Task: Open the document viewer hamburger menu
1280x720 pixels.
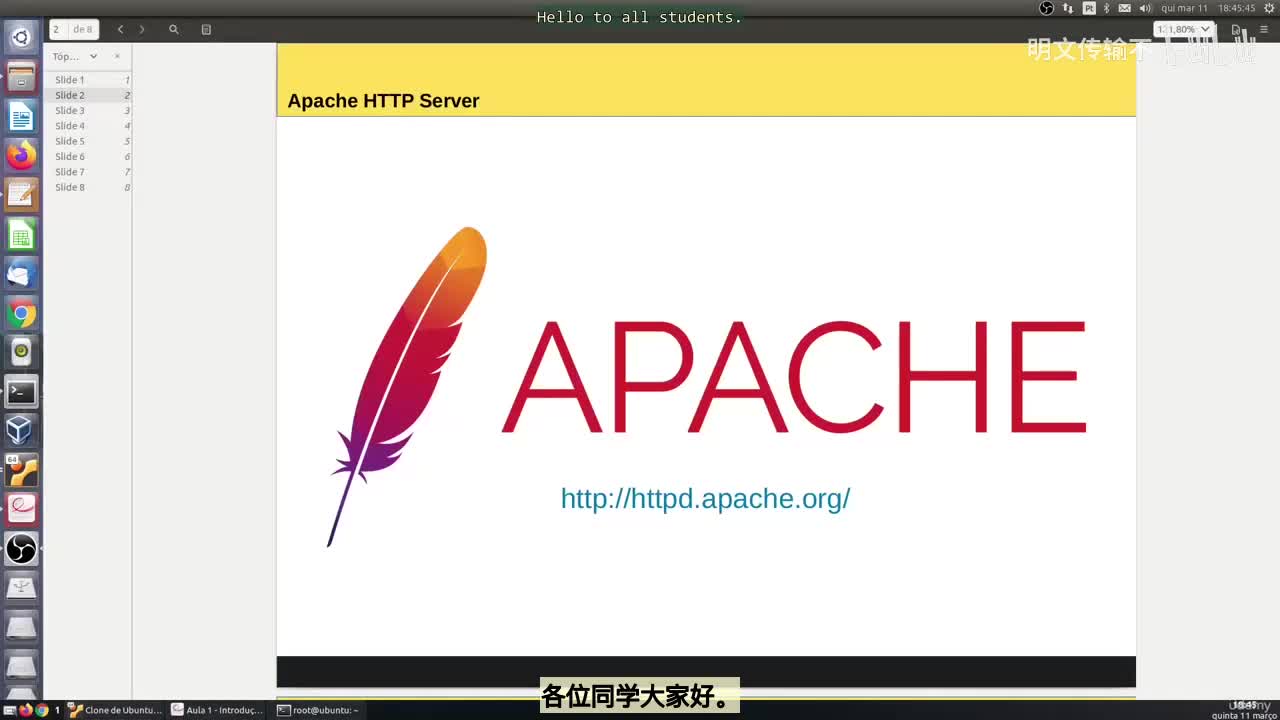Action: pos(1264,30)
